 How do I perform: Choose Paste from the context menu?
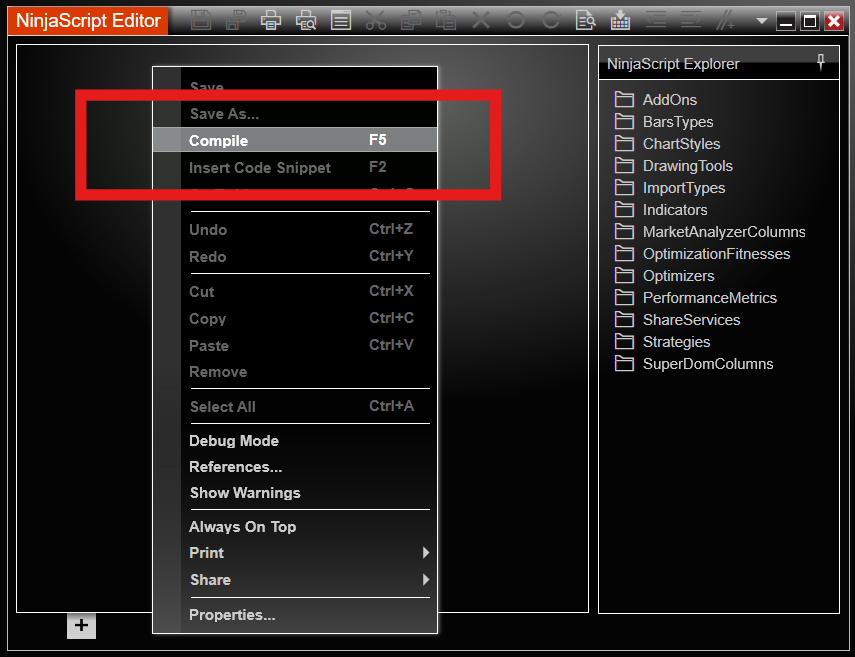(295, 345)
